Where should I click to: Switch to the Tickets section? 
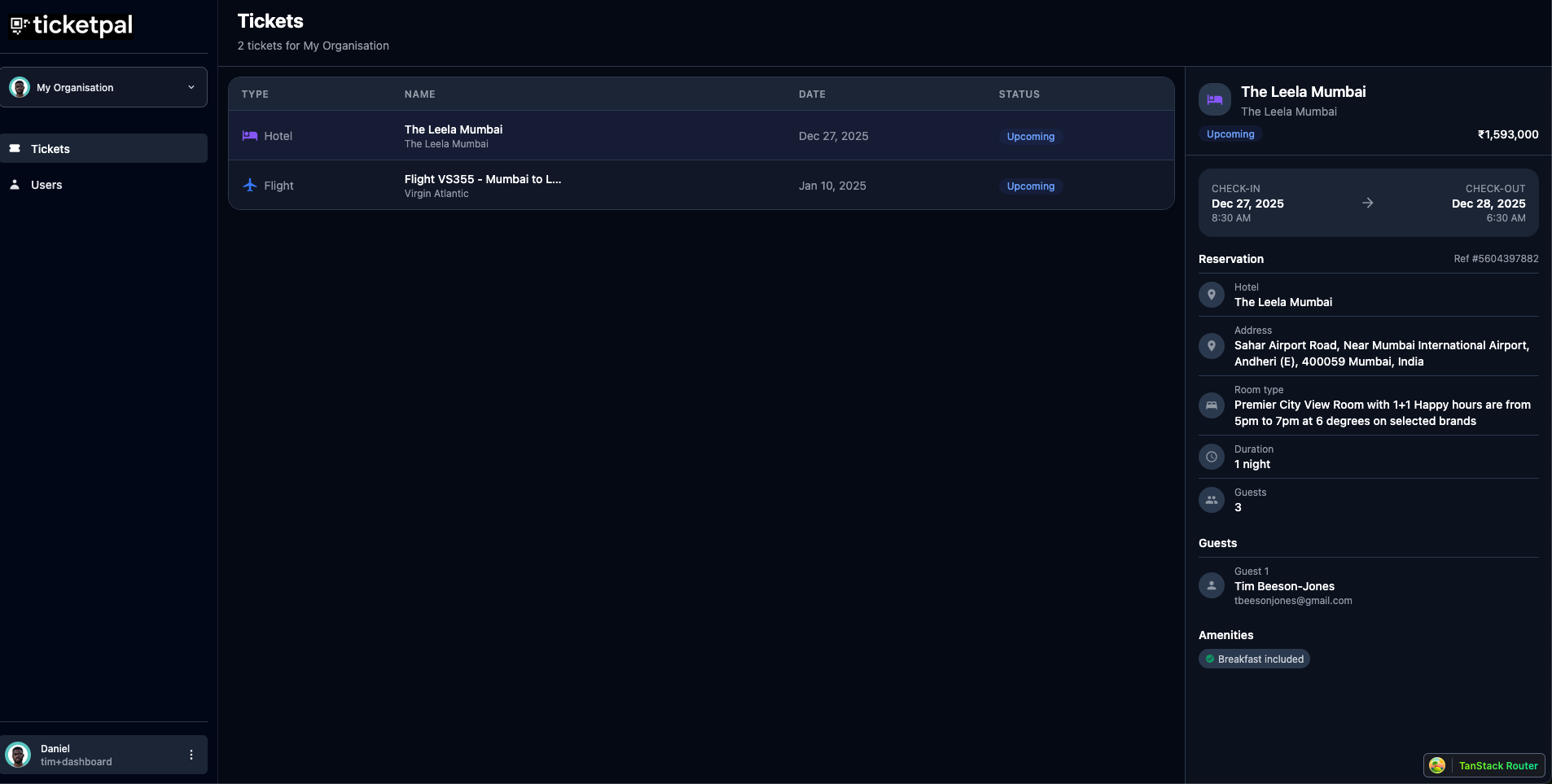(x=50, y=148)
